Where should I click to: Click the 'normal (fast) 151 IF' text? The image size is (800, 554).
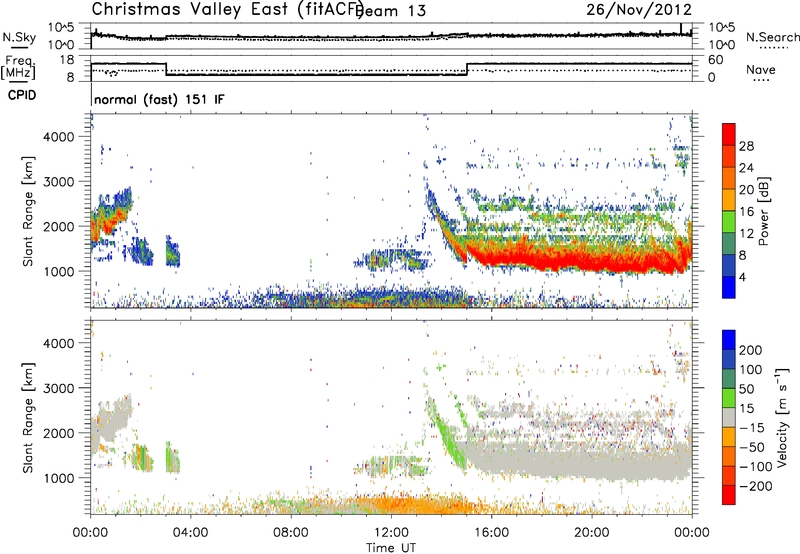(x=159, y=99)
